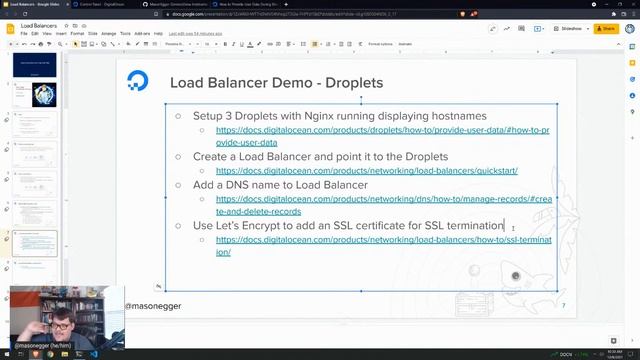Open the text align dropdown

290,44
